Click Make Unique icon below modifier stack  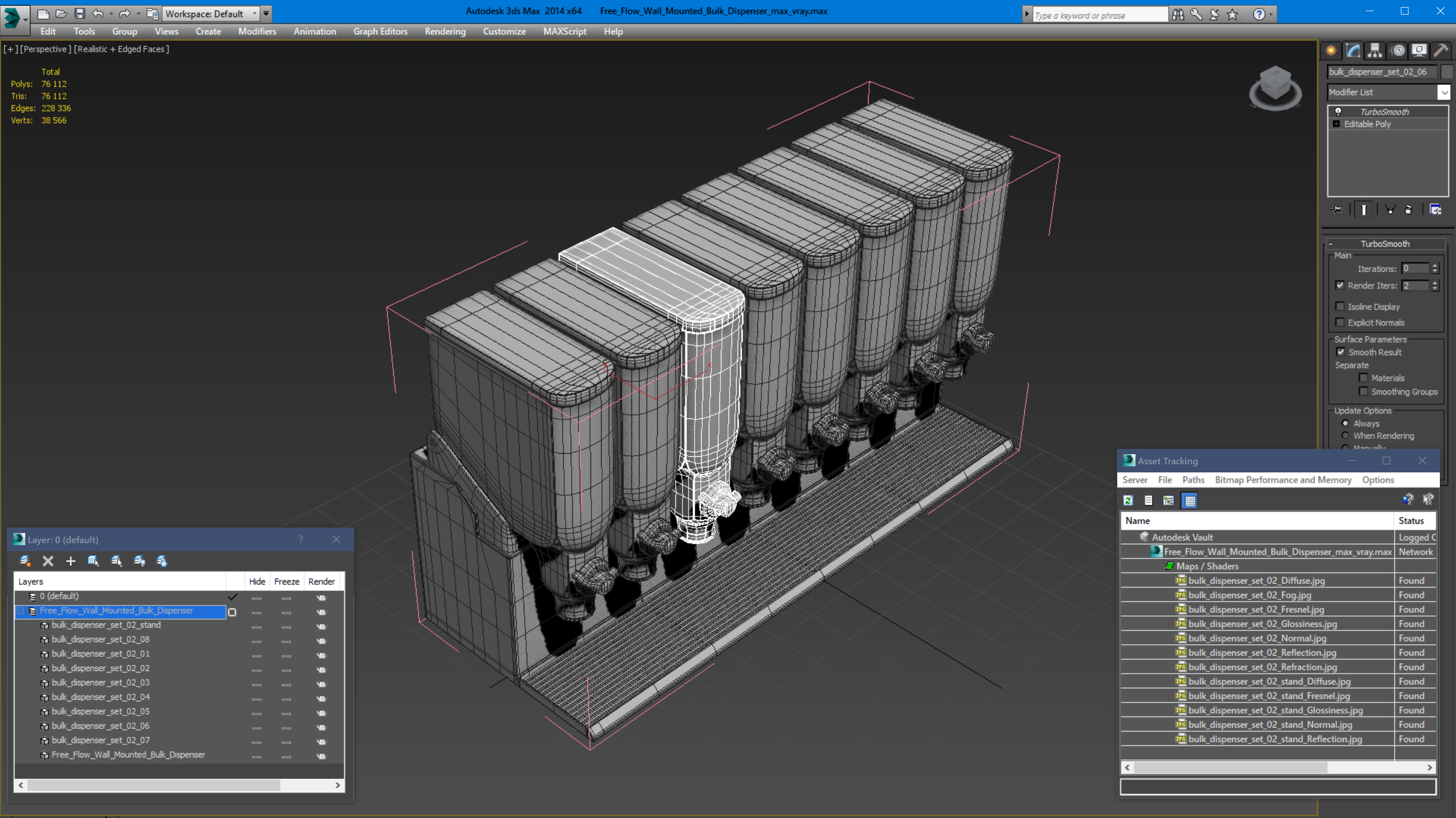[1390, 210]
